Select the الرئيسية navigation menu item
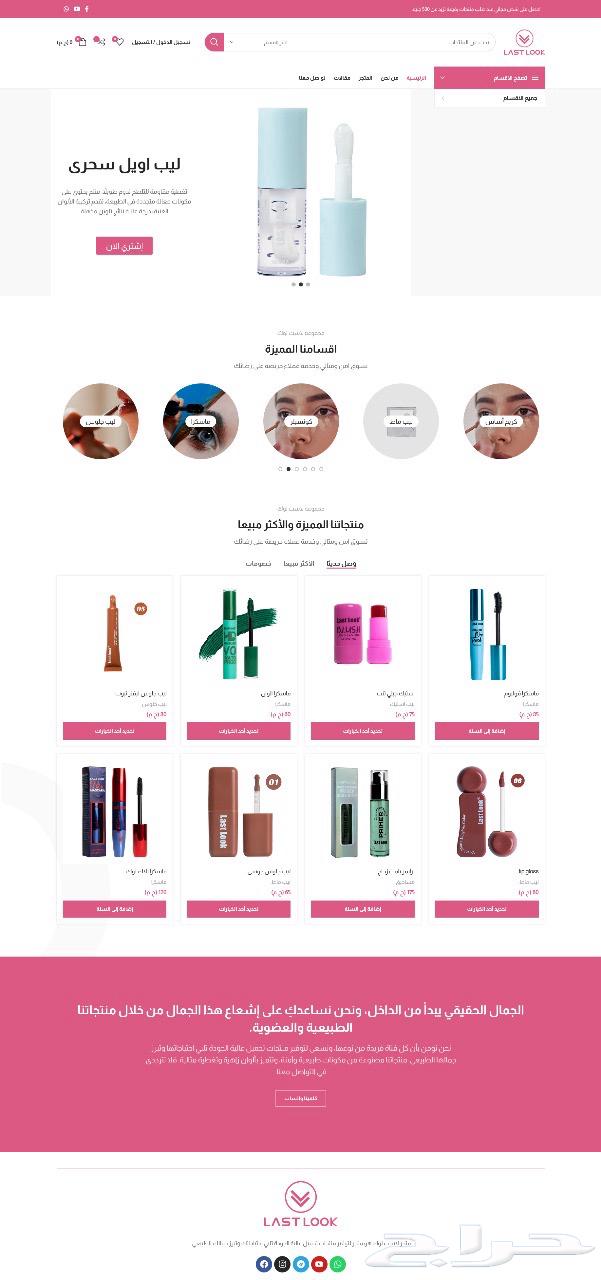Screen dimensions: 601x1280 pos(416,78)
